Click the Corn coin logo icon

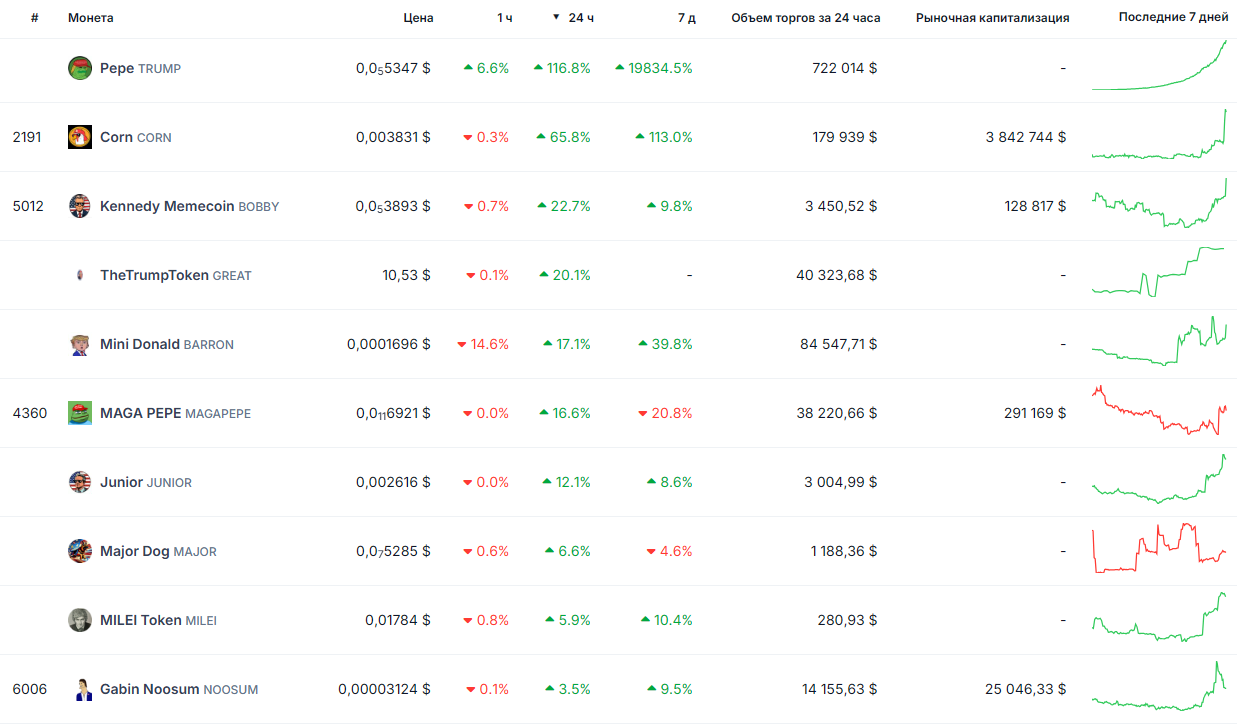point(80,137)
